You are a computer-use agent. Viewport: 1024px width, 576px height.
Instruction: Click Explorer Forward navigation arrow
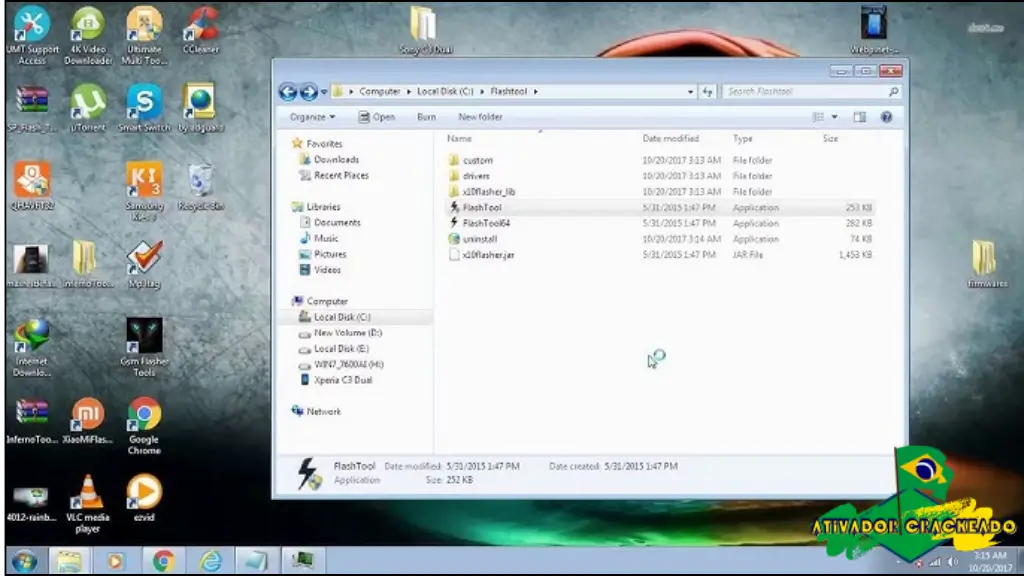coord(308,91)
